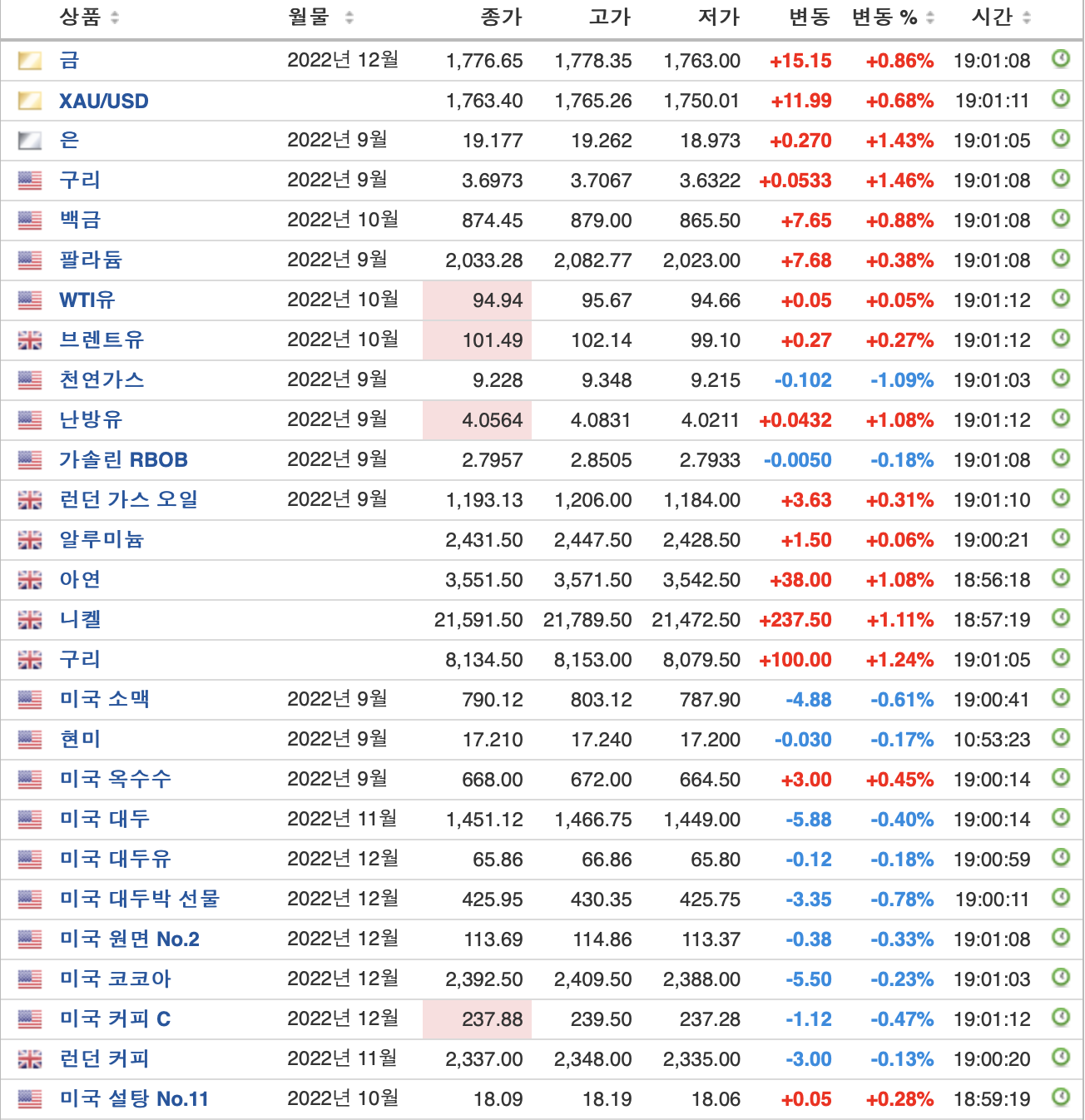Click the clock icon in the 금 row
The height and width of the screenshot is (1120, 1085).
pyautogui.click(x=1061, y=58)
